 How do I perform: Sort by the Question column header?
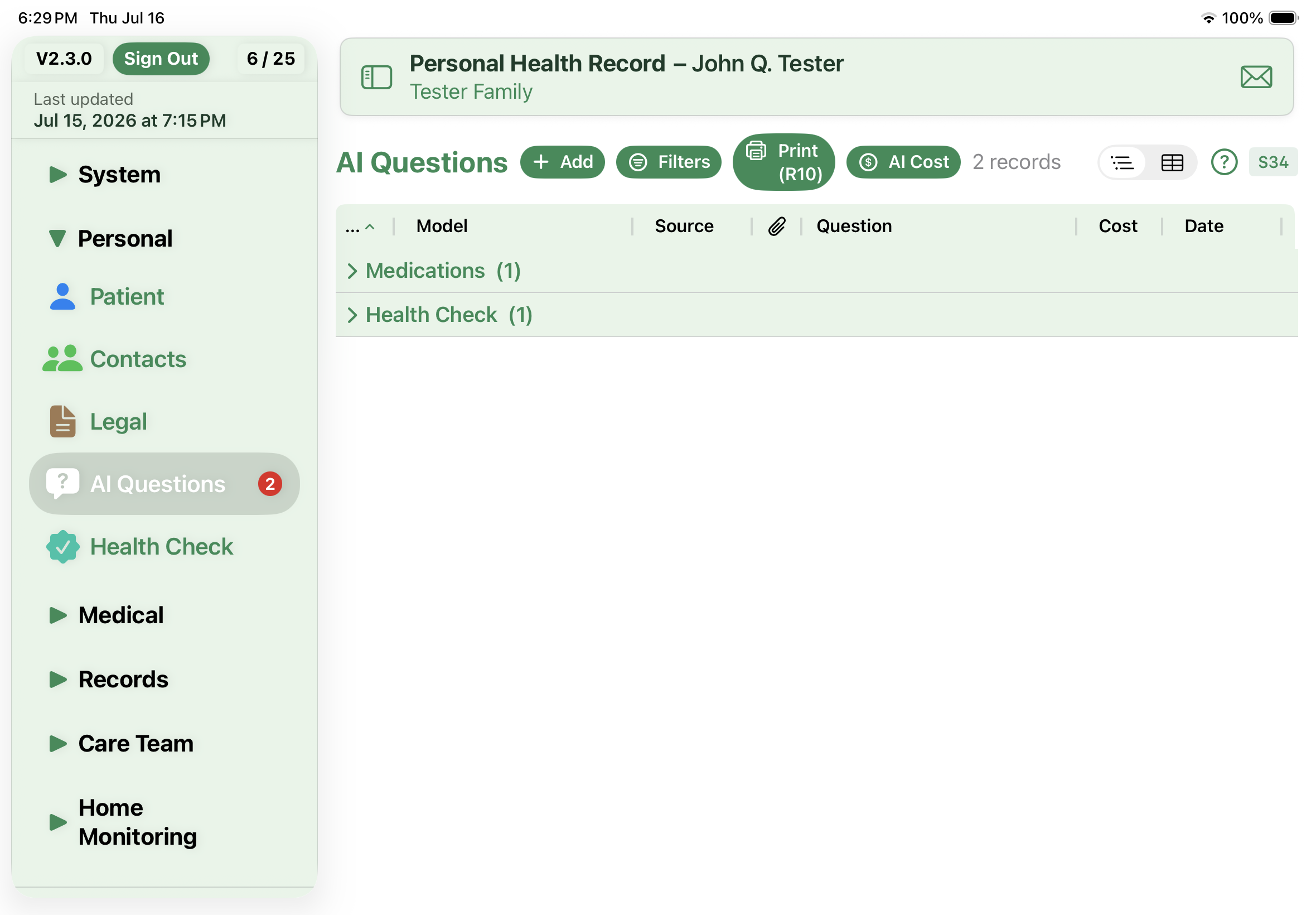pos(854,226)
